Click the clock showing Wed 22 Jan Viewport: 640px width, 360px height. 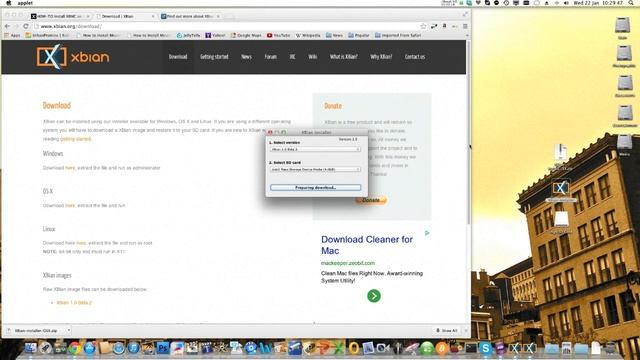pos(598,3)
